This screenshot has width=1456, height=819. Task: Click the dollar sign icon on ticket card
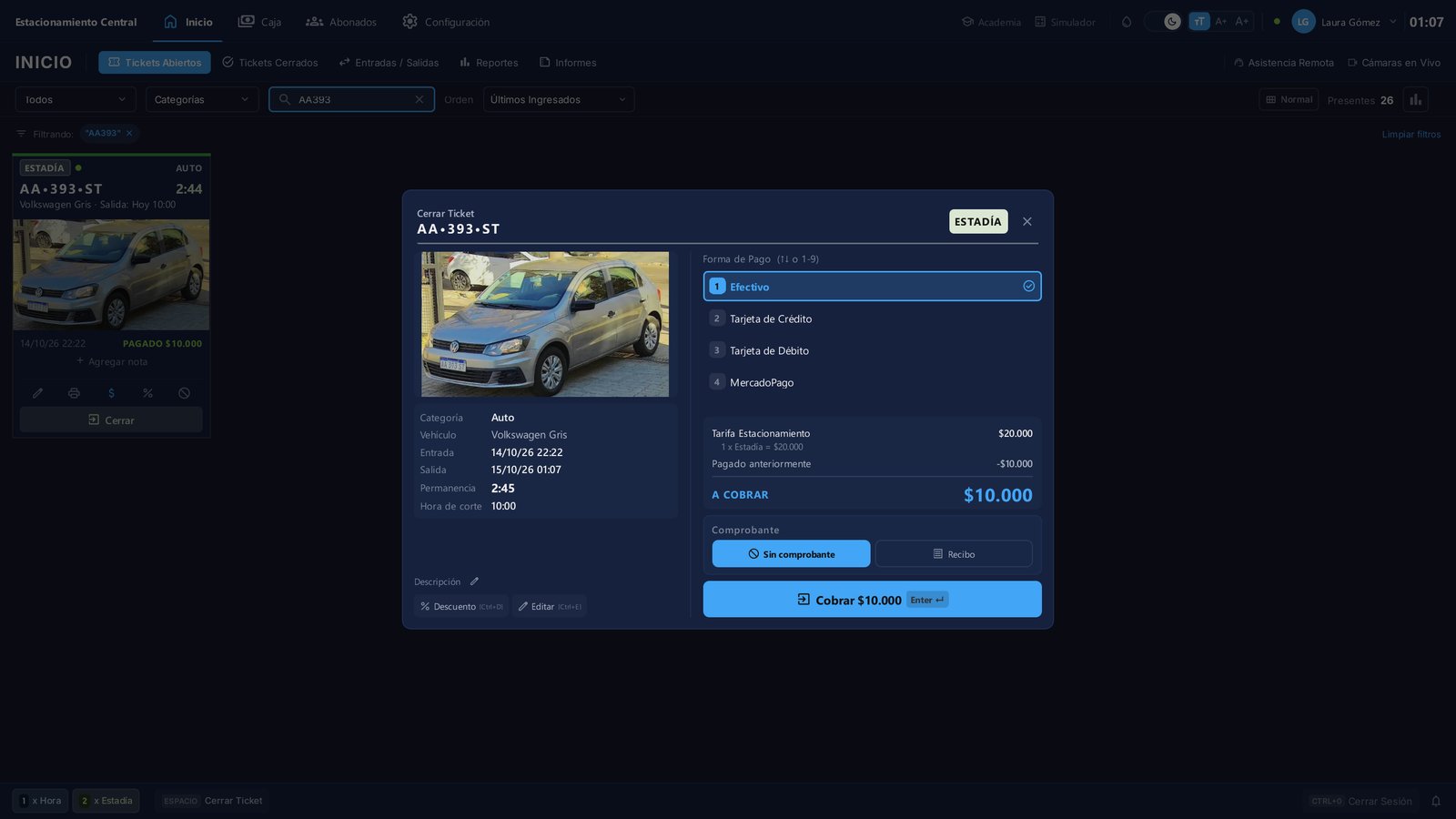click(111, 393)
